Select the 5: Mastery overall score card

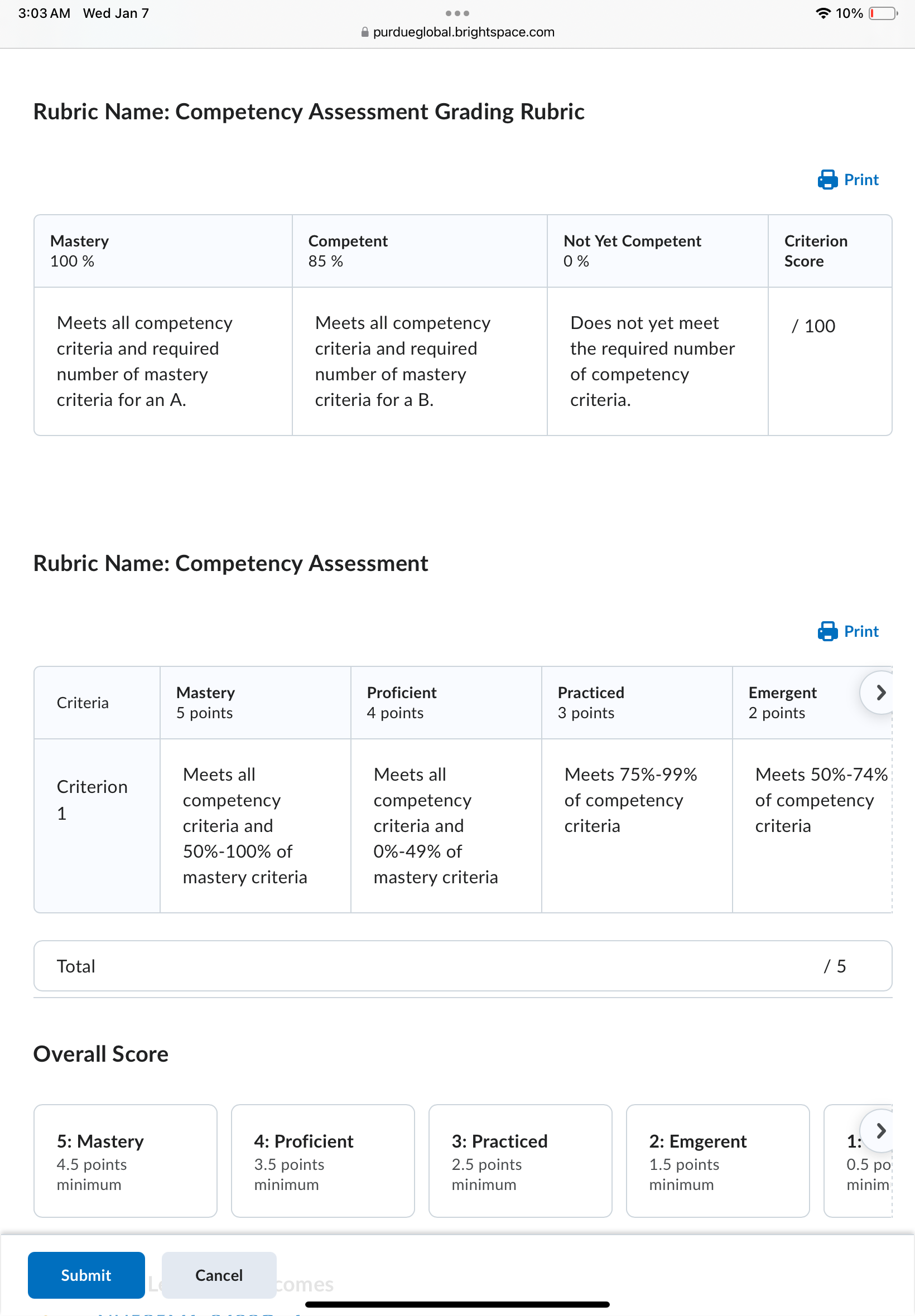(x=126, y=1161)
